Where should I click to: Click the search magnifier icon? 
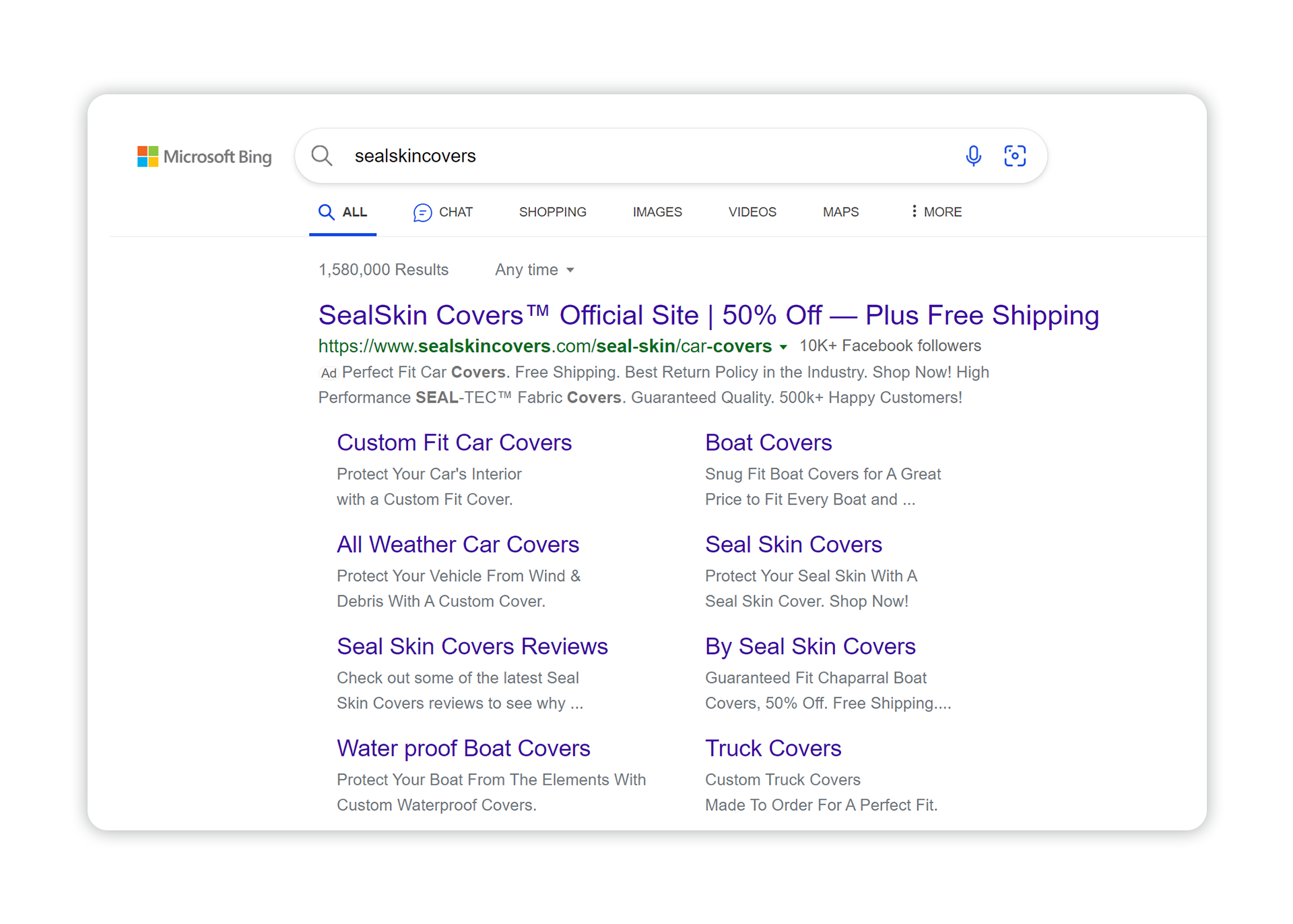coord(322,155)
